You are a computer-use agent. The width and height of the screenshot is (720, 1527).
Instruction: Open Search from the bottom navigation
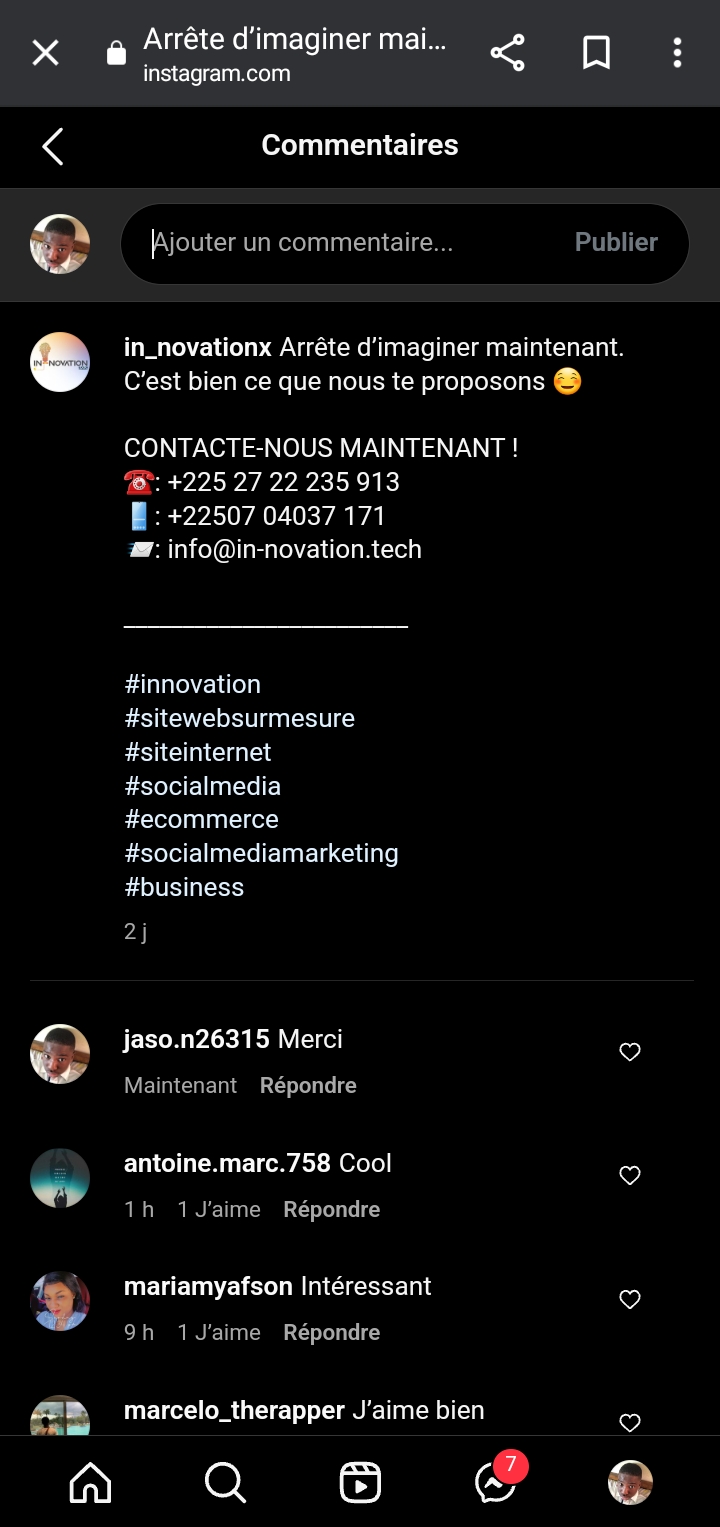tap(225, 1483)
